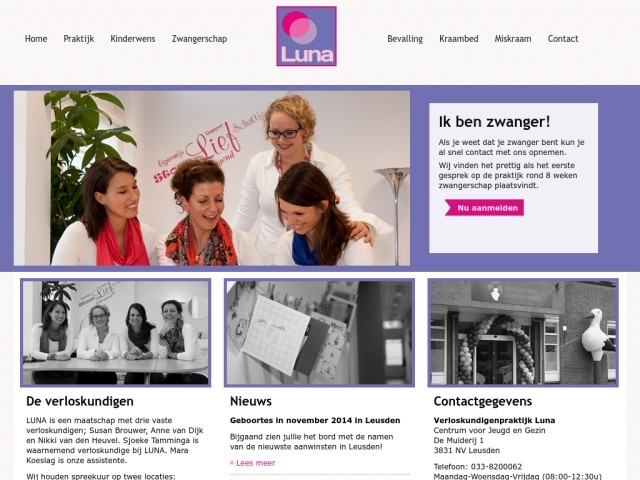Go to the Praktijk page
640x480 pixels.
79,39
